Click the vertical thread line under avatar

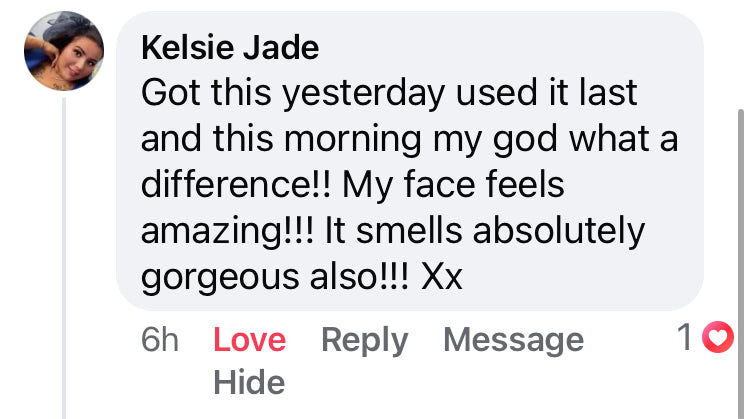point(65,250)
